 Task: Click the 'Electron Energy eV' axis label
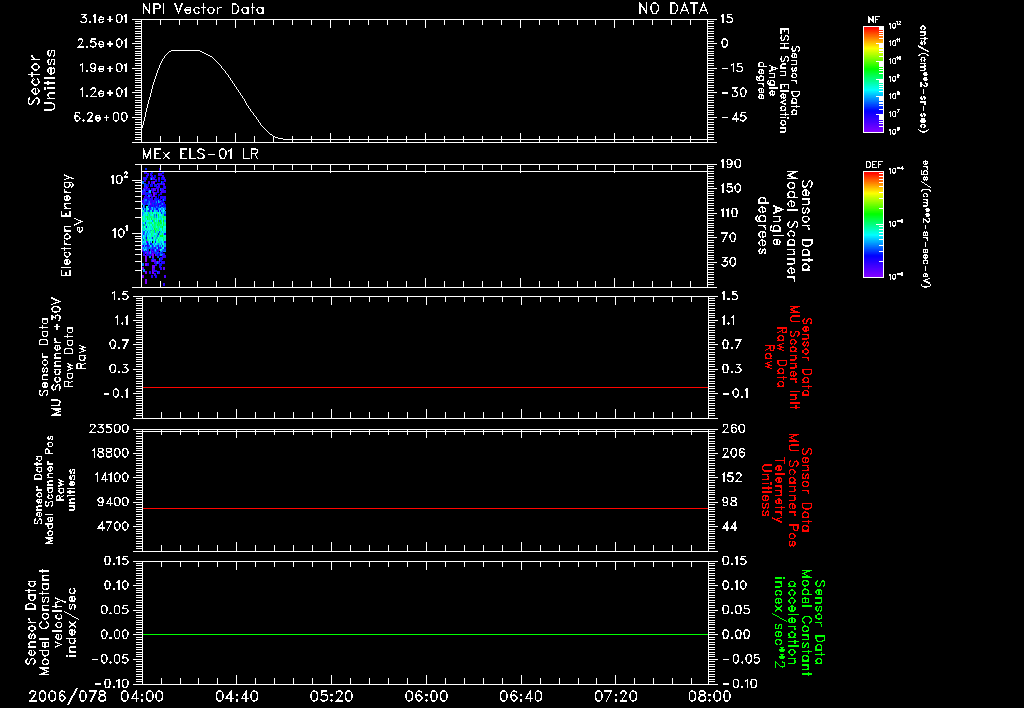tap(72, 225)
